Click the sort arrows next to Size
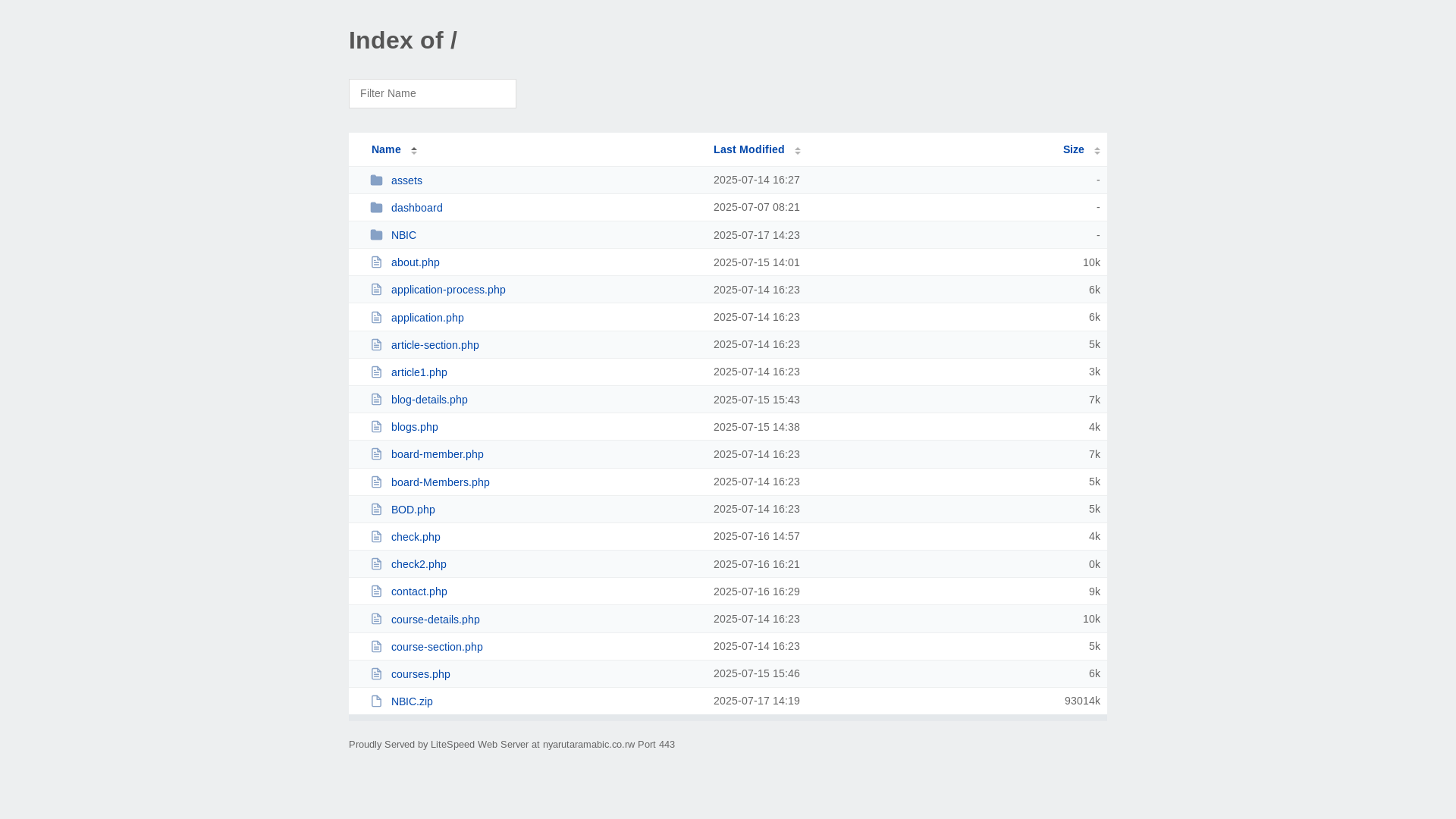Viewport: 1456px width, 819px height. point(1097,150)
